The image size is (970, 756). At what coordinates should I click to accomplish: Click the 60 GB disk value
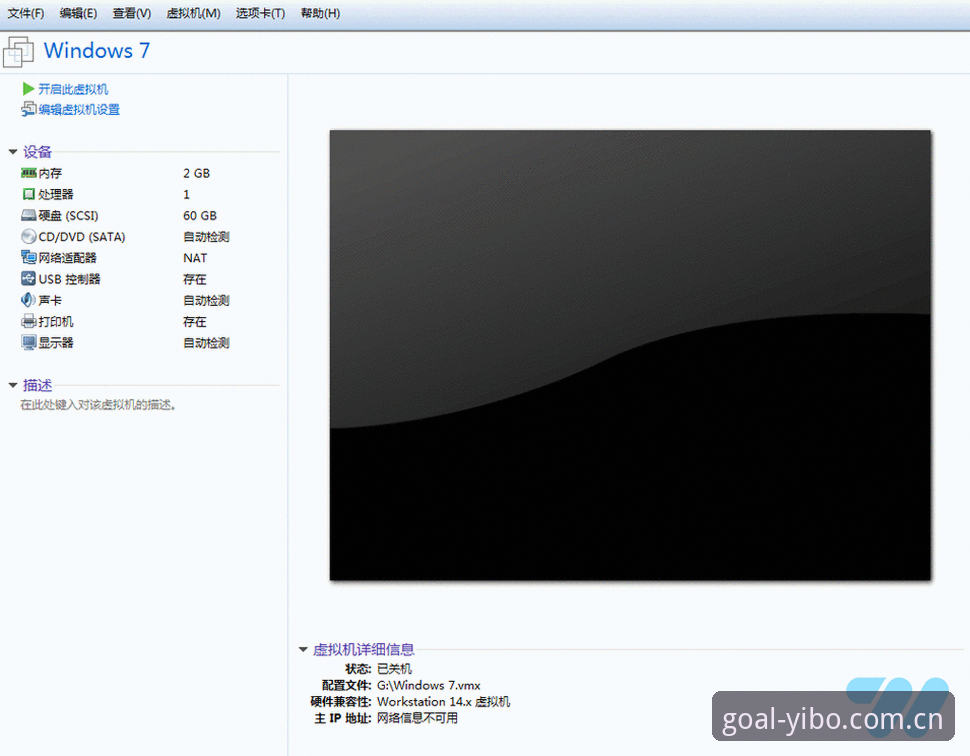point(200,215)
